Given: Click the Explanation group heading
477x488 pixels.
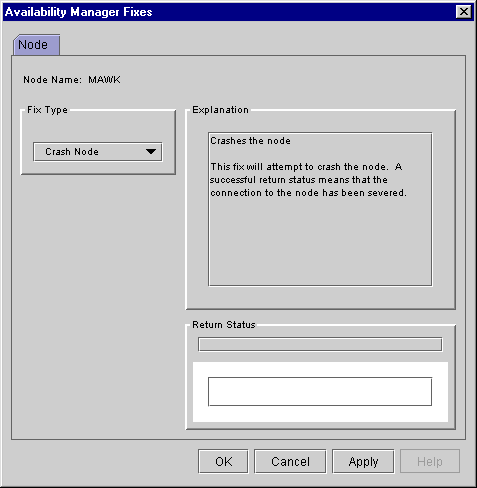Looking at the screenshot, I should pos(220,110).
